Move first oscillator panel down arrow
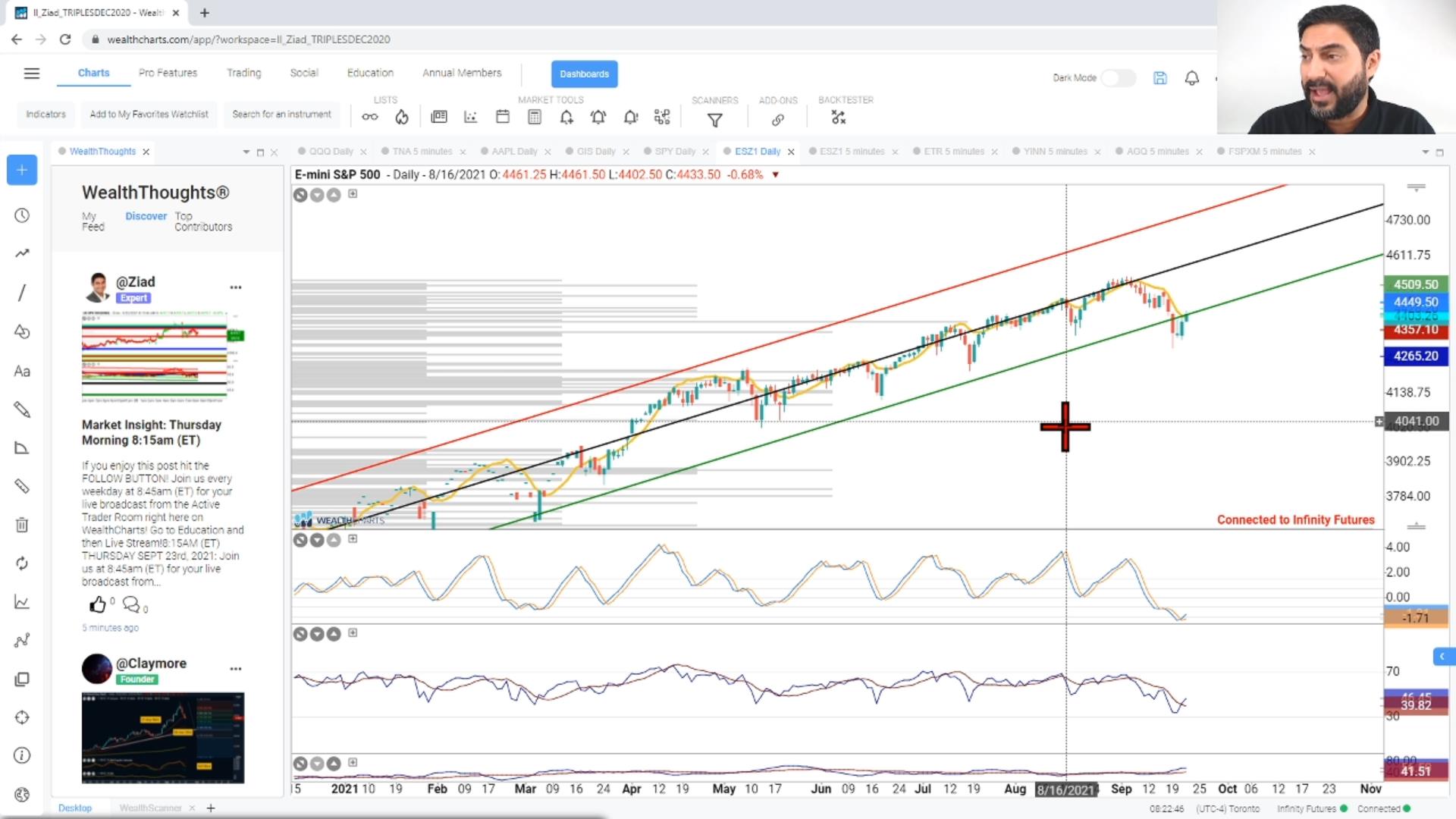Image resolution: width=1456 pixels, height=819 pixels. coord(317,540)
